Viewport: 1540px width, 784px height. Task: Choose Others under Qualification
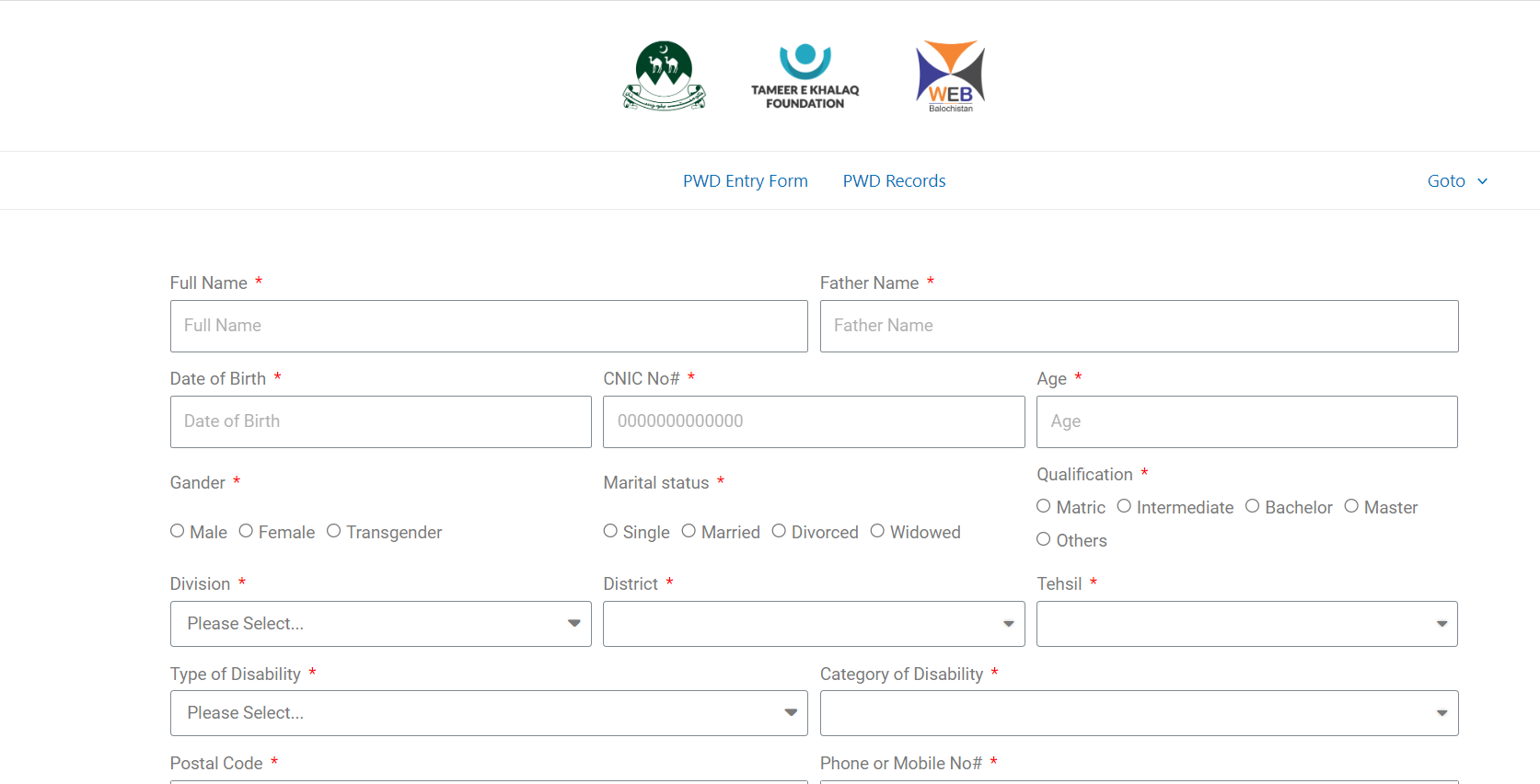tap(1043, 539)
